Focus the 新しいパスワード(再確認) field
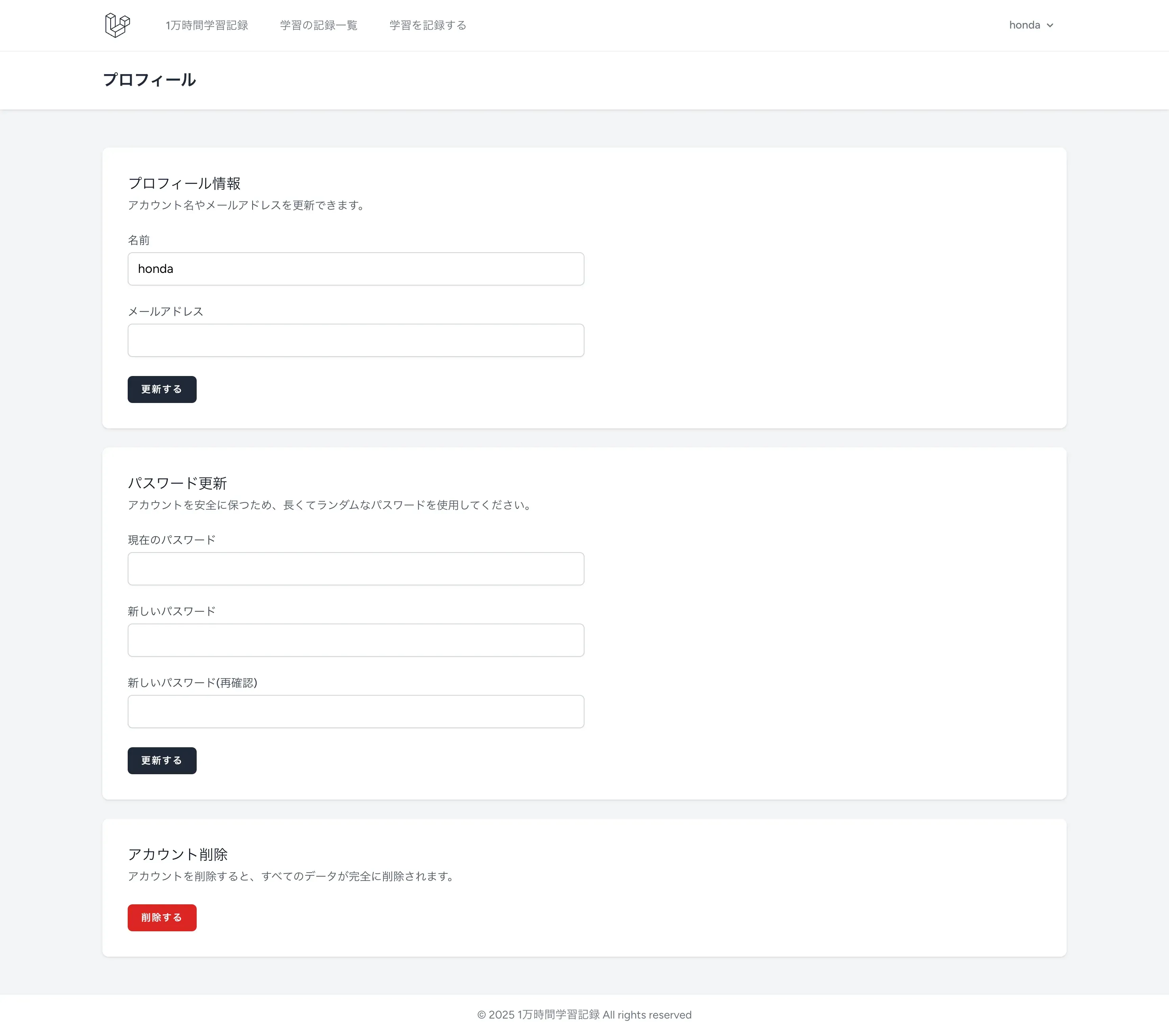The height and width of the screenshot is (1036, 1169). click(355, 712)
